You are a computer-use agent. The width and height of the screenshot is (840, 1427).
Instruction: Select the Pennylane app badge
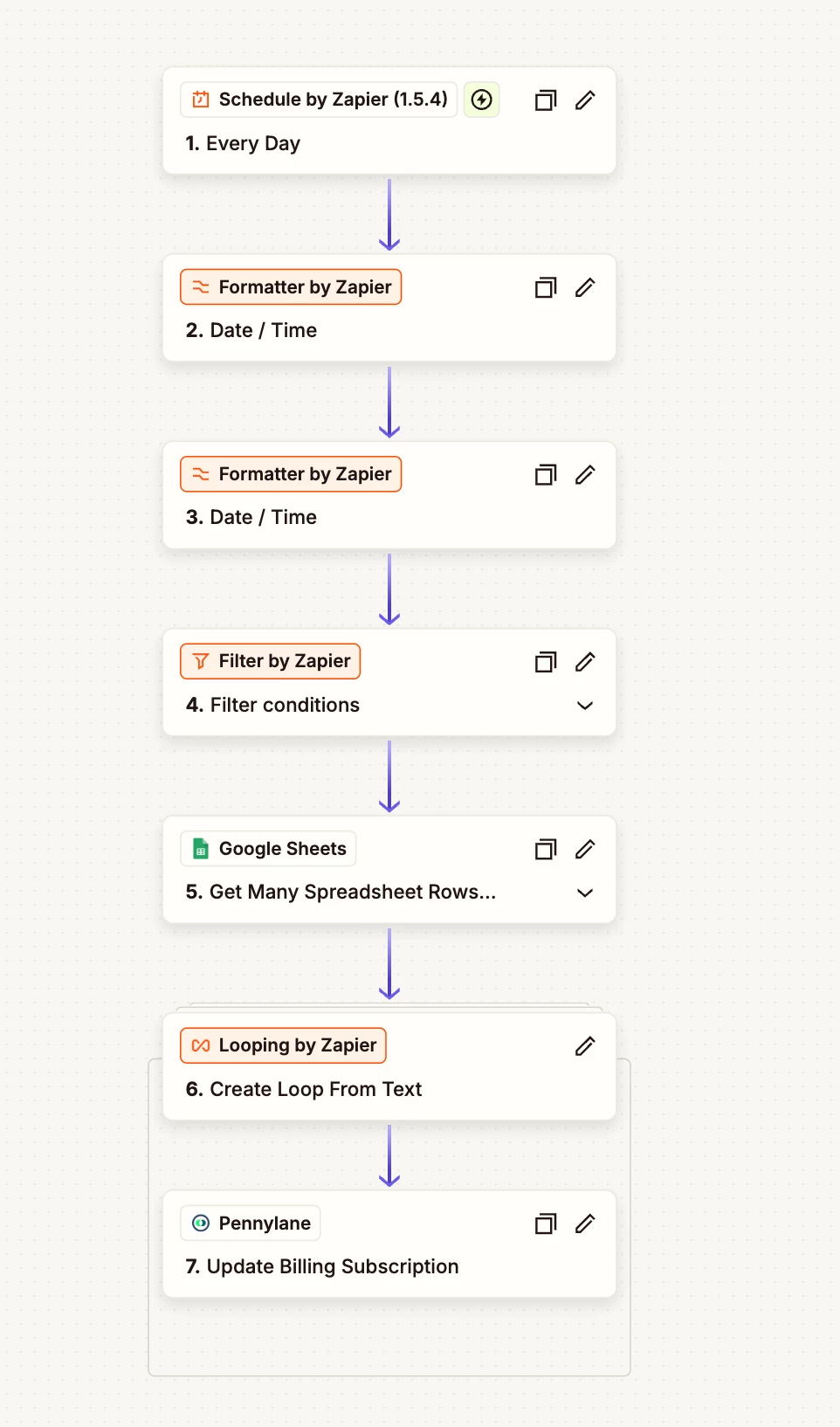click(251, 1224)
